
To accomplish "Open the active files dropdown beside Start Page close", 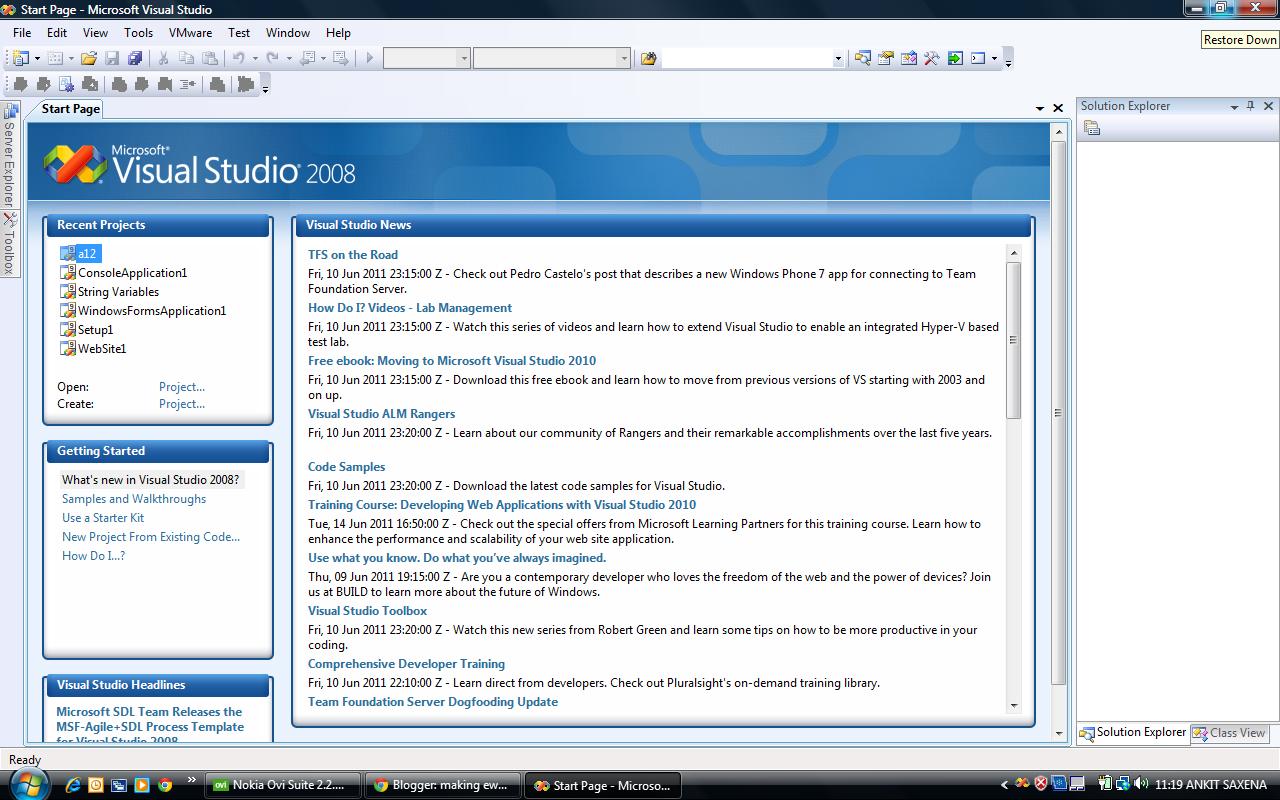I will 1040,108.
